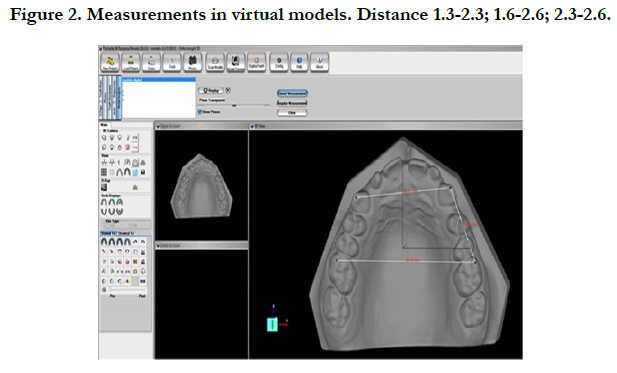Screen dimensions: 617x373
Task: Click the Help toolbar icon
Action: 299,62
